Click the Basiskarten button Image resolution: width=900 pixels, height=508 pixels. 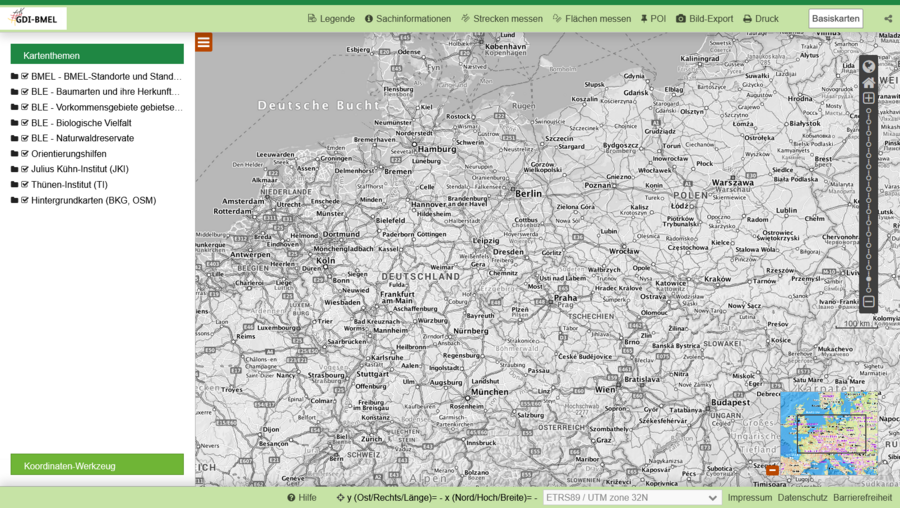tap(836, 18)
